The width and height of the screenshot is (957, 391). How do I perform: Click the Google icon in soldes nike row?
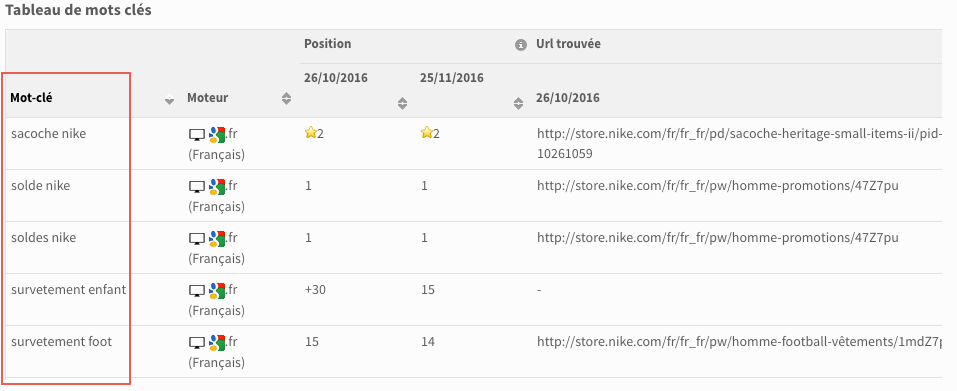[x=217, y=239]
